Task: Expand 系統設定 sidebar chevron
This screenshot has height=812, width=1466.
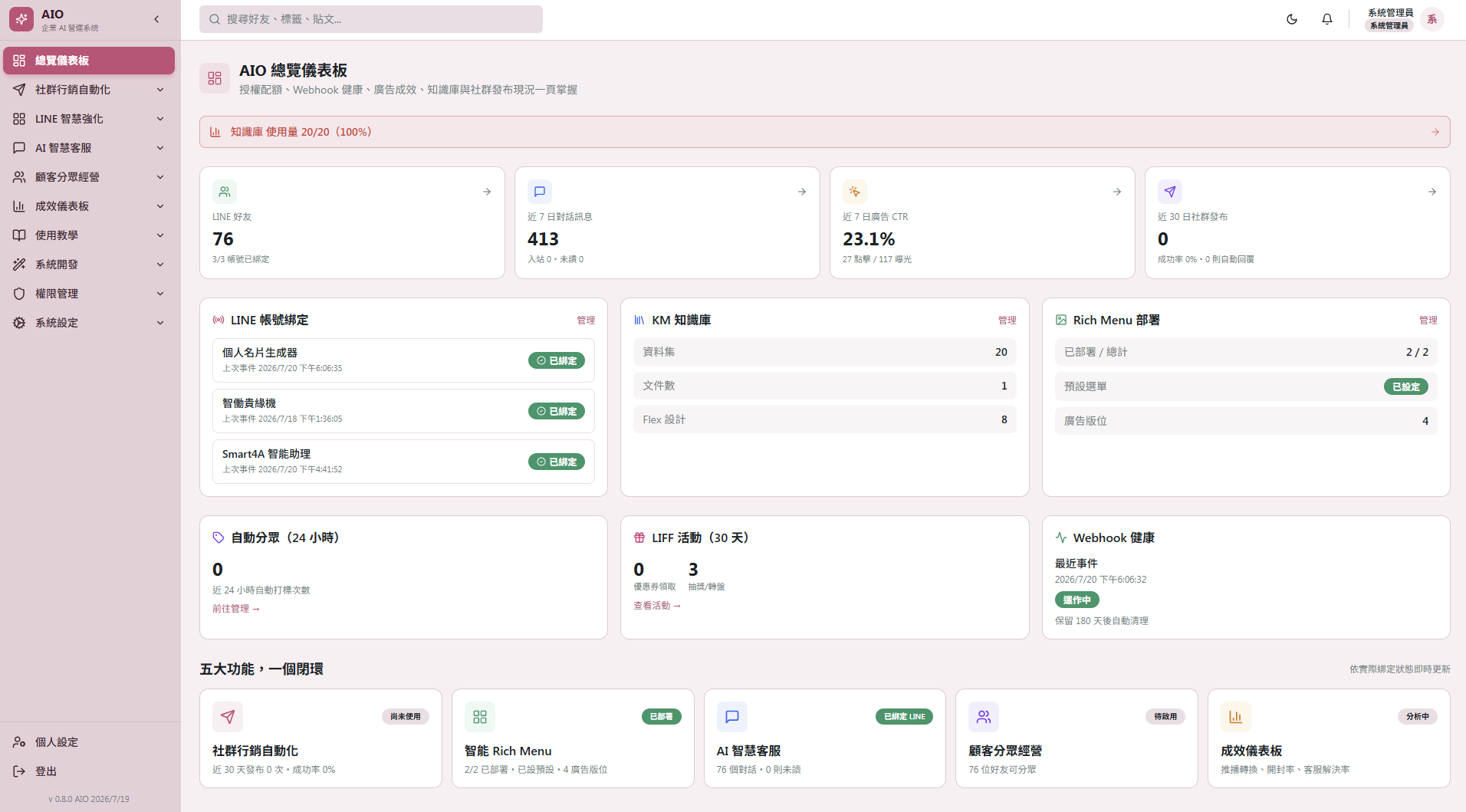Action: (x=160, y=323)
